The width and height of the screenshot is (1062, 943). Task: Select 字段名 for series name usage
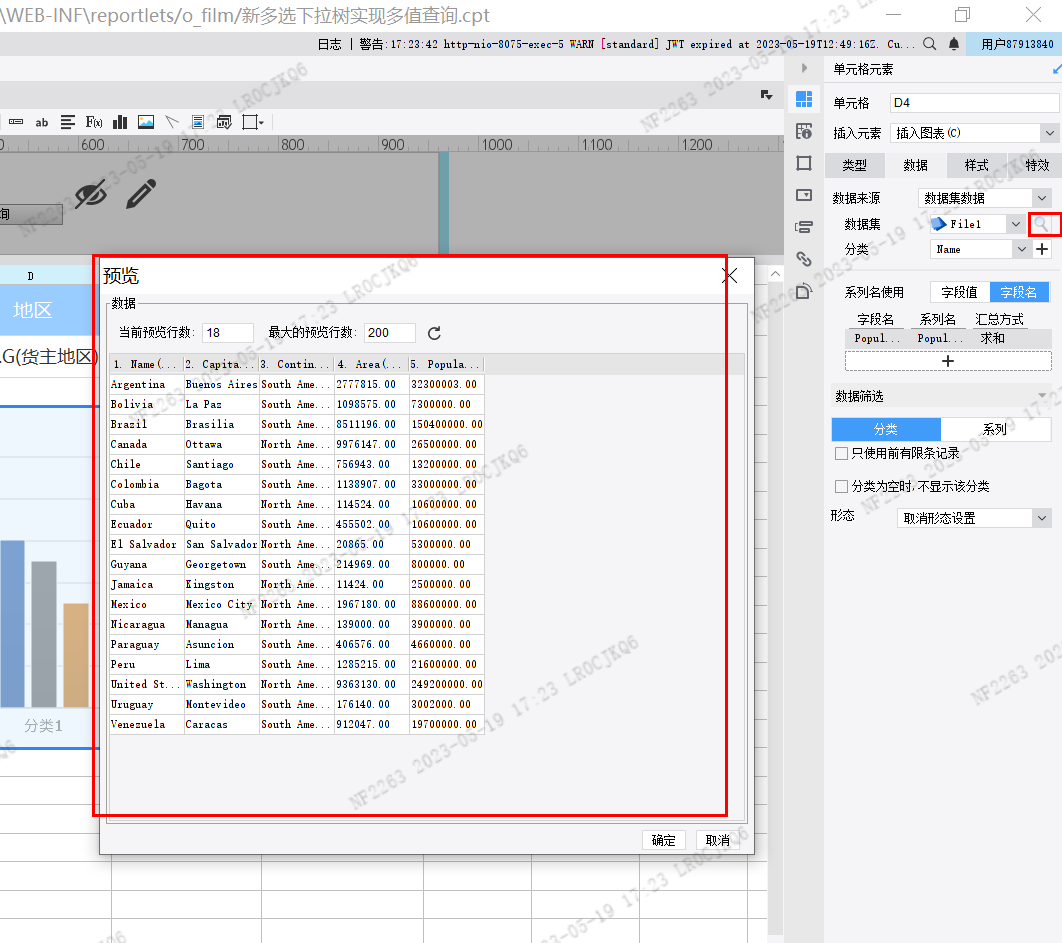[1019, 292]
